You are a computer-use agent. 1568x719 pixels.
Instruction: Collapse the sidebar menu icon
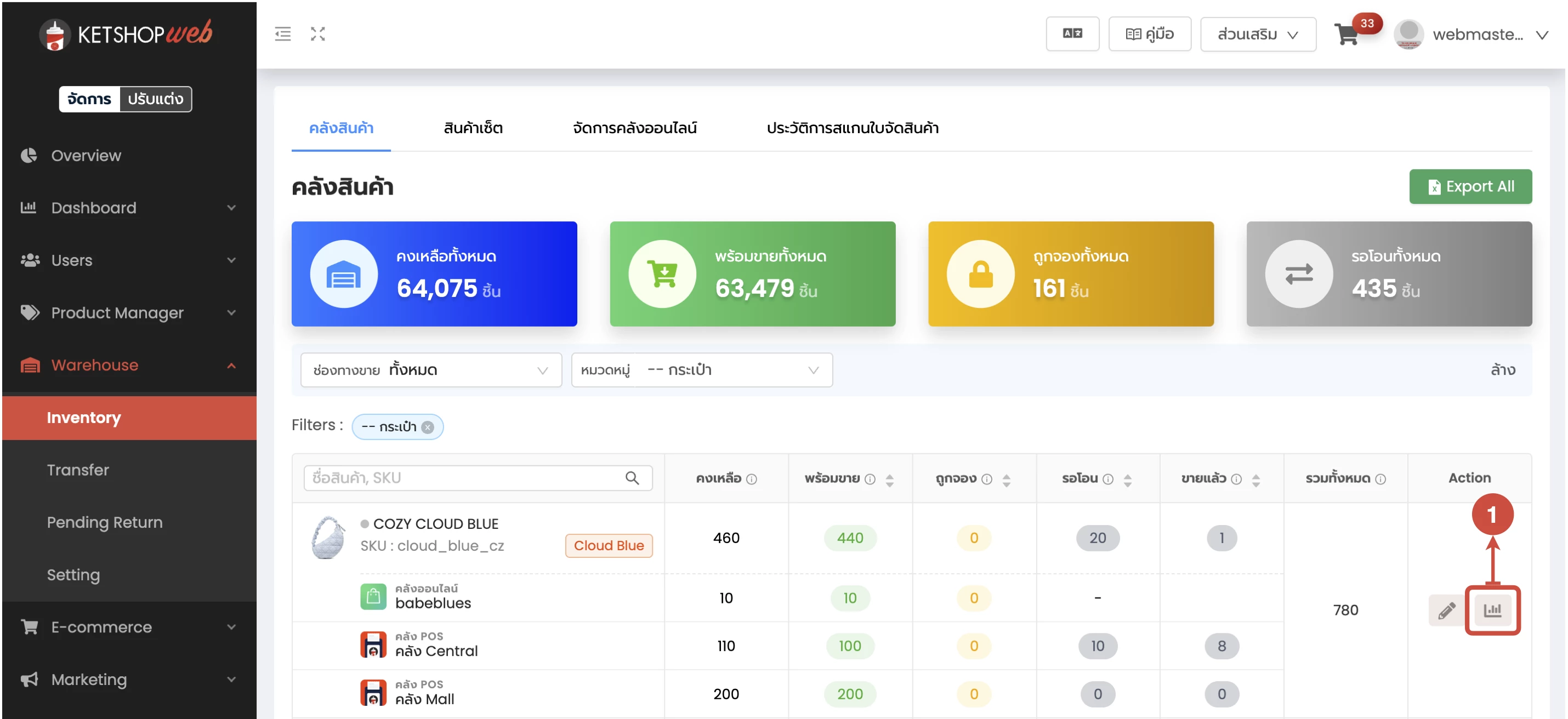click(x=282, y=34)
